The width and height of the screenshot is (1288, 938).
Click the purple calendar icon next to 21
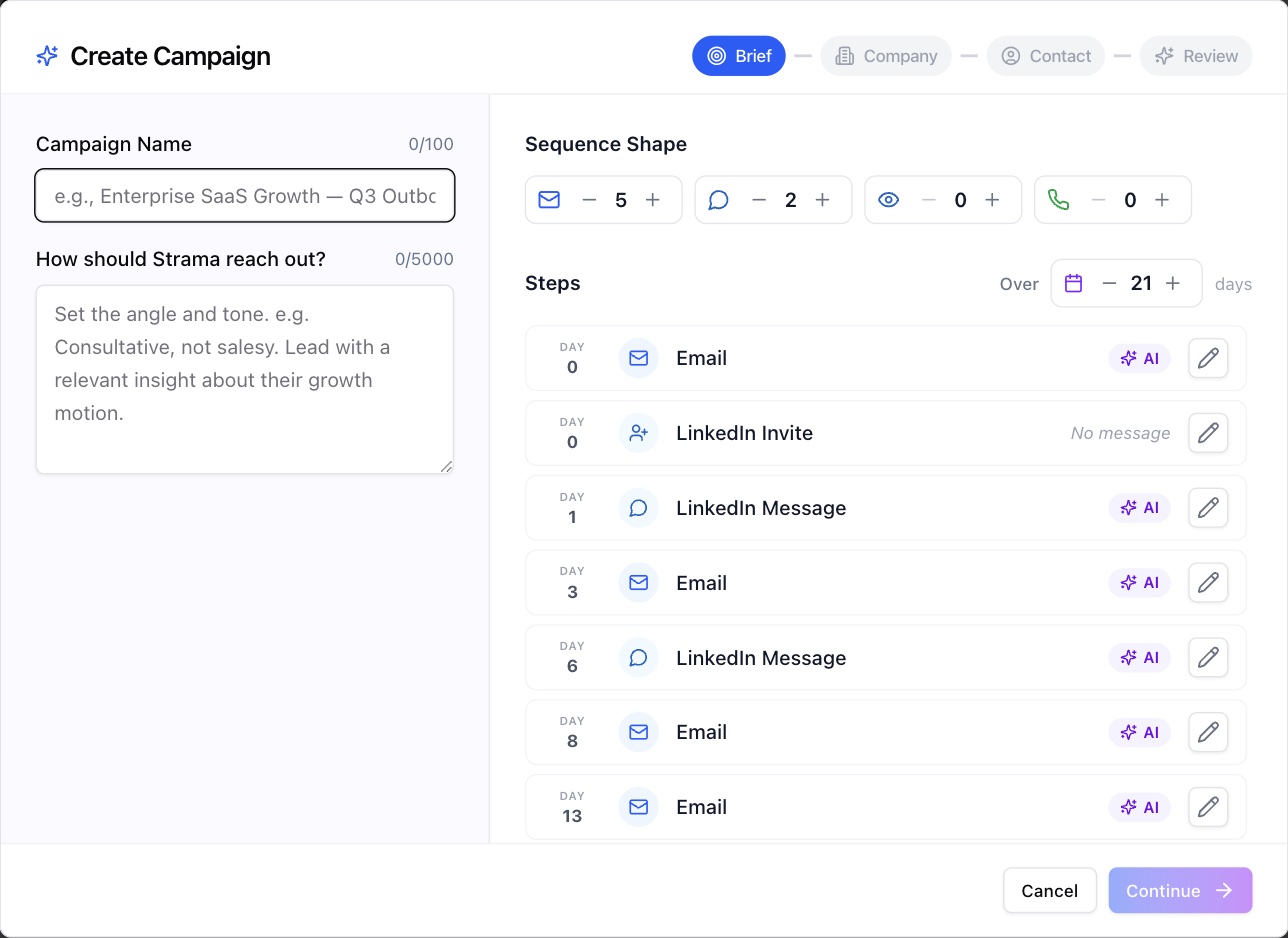pos(1074,283)
